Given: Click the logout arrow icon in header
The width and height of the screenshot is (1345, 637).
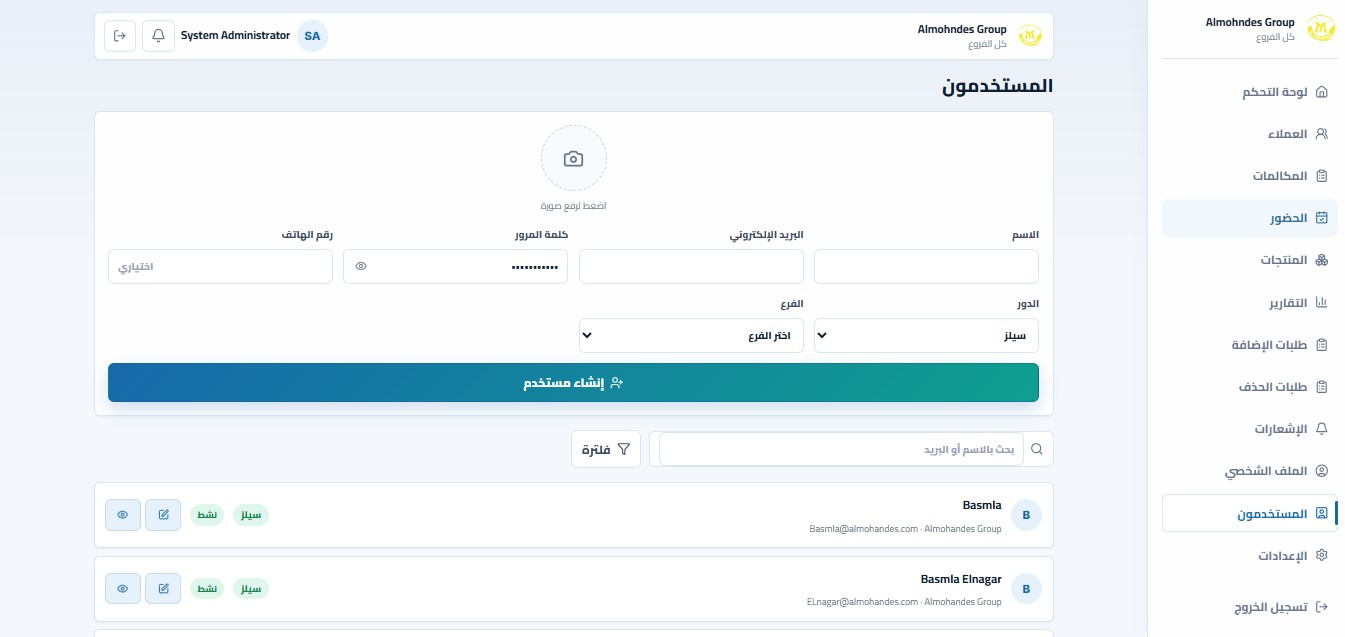Looking at the screenshot, I should [x=120, y=36].
